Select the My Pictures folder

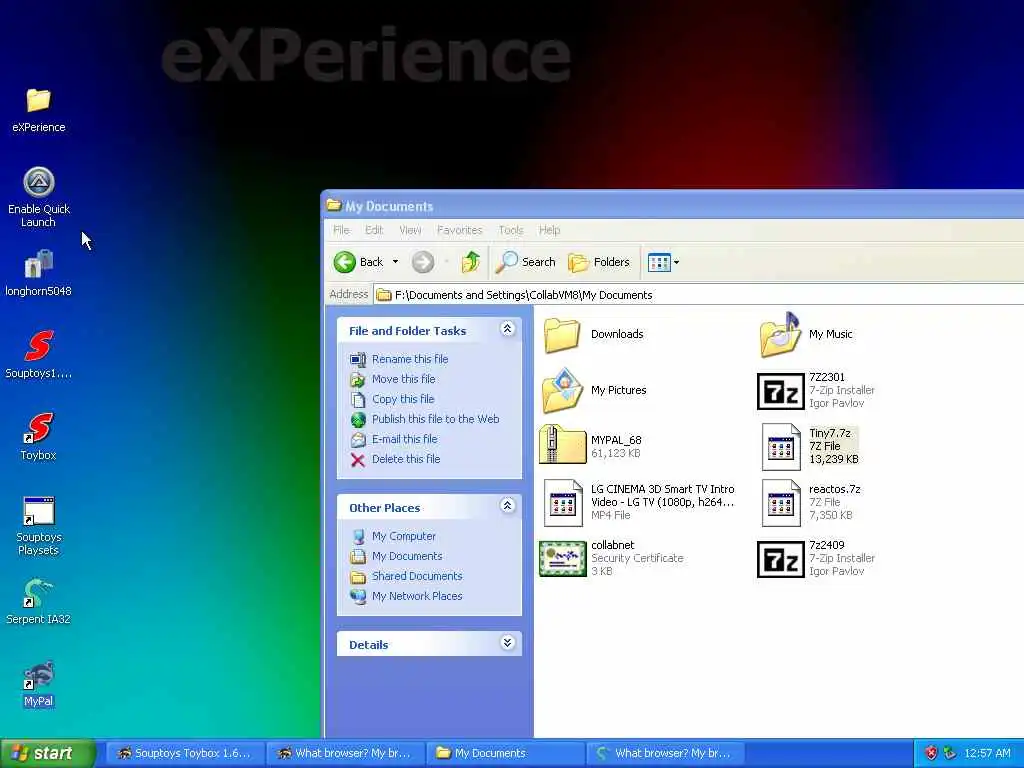(x=594, y=391)
